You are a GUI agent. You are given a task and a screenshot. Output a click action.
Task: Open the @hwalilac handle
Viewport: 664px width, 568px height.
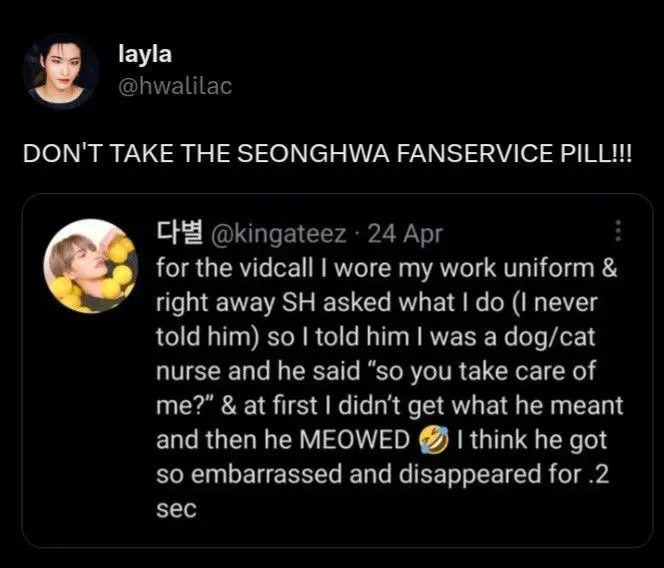(175, 86)
